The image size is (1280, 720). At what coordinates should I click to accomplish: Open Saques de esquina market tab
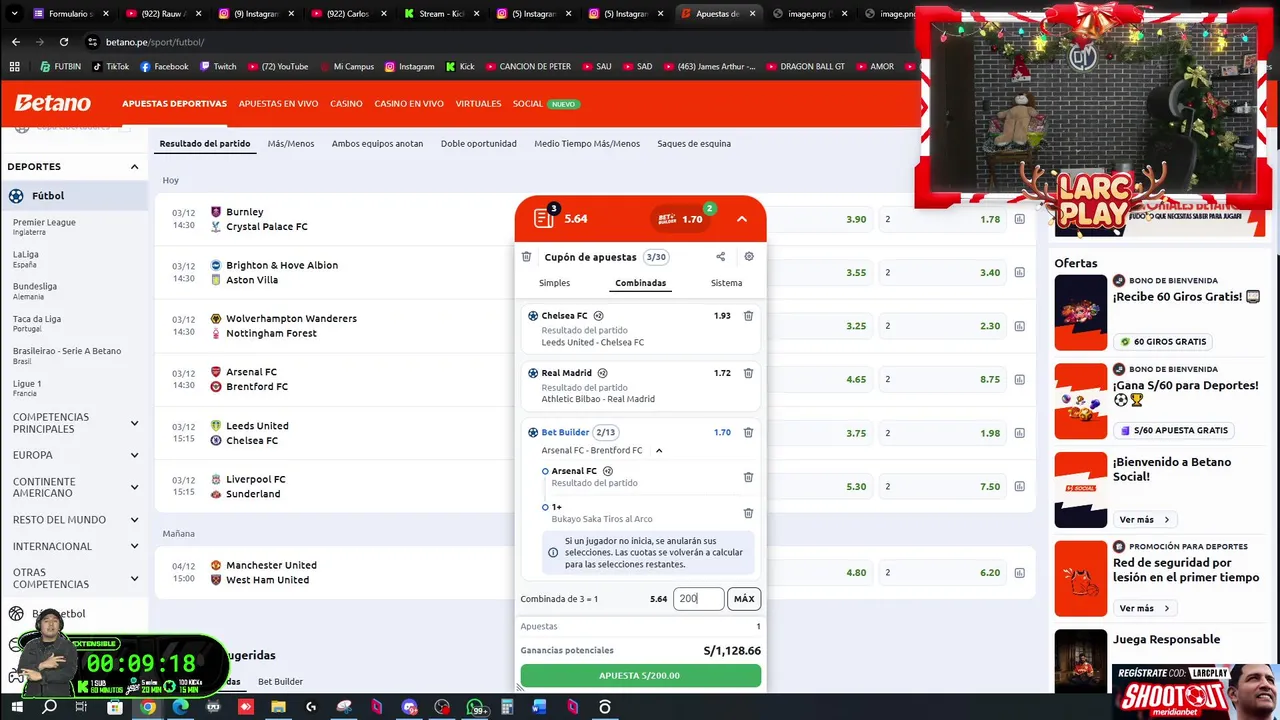tap(694, 144)
